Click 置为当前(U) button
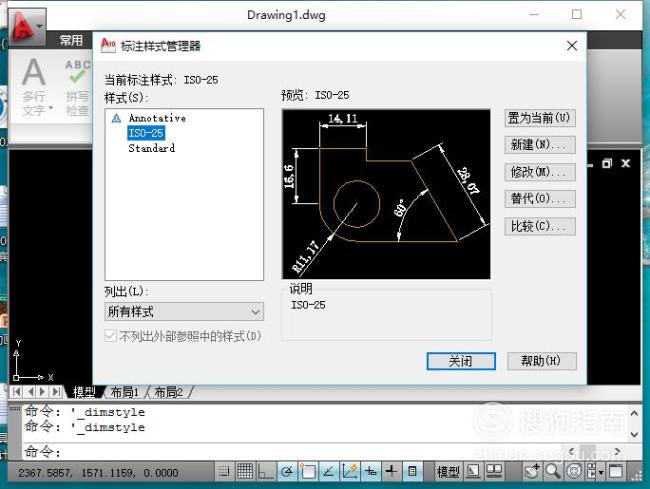 click(540, 118)
